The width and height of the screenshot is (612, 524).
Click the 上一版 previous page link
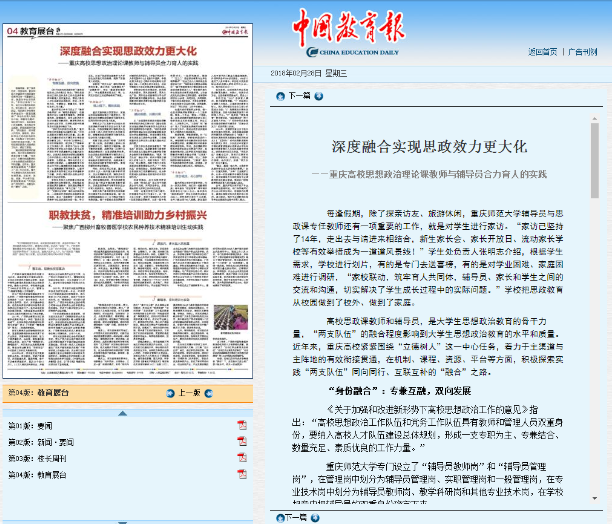tap(188, 393)
